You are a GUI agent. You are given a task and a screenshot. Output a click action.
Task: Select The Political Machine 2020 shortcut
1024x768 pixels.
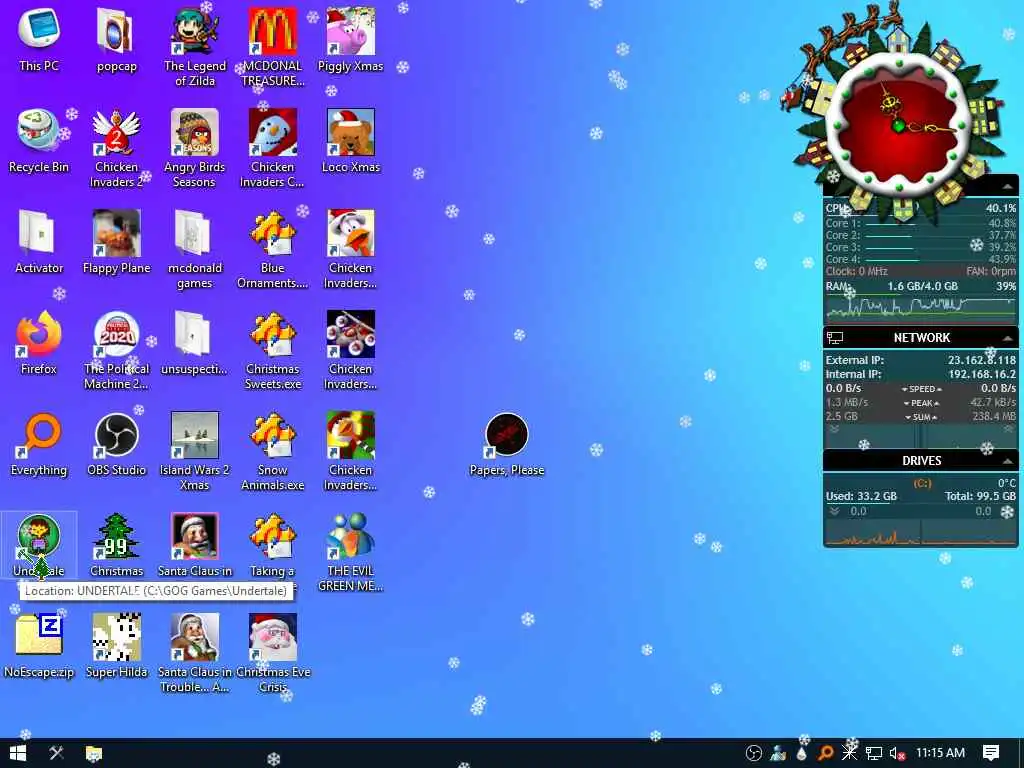coord(116,350)
